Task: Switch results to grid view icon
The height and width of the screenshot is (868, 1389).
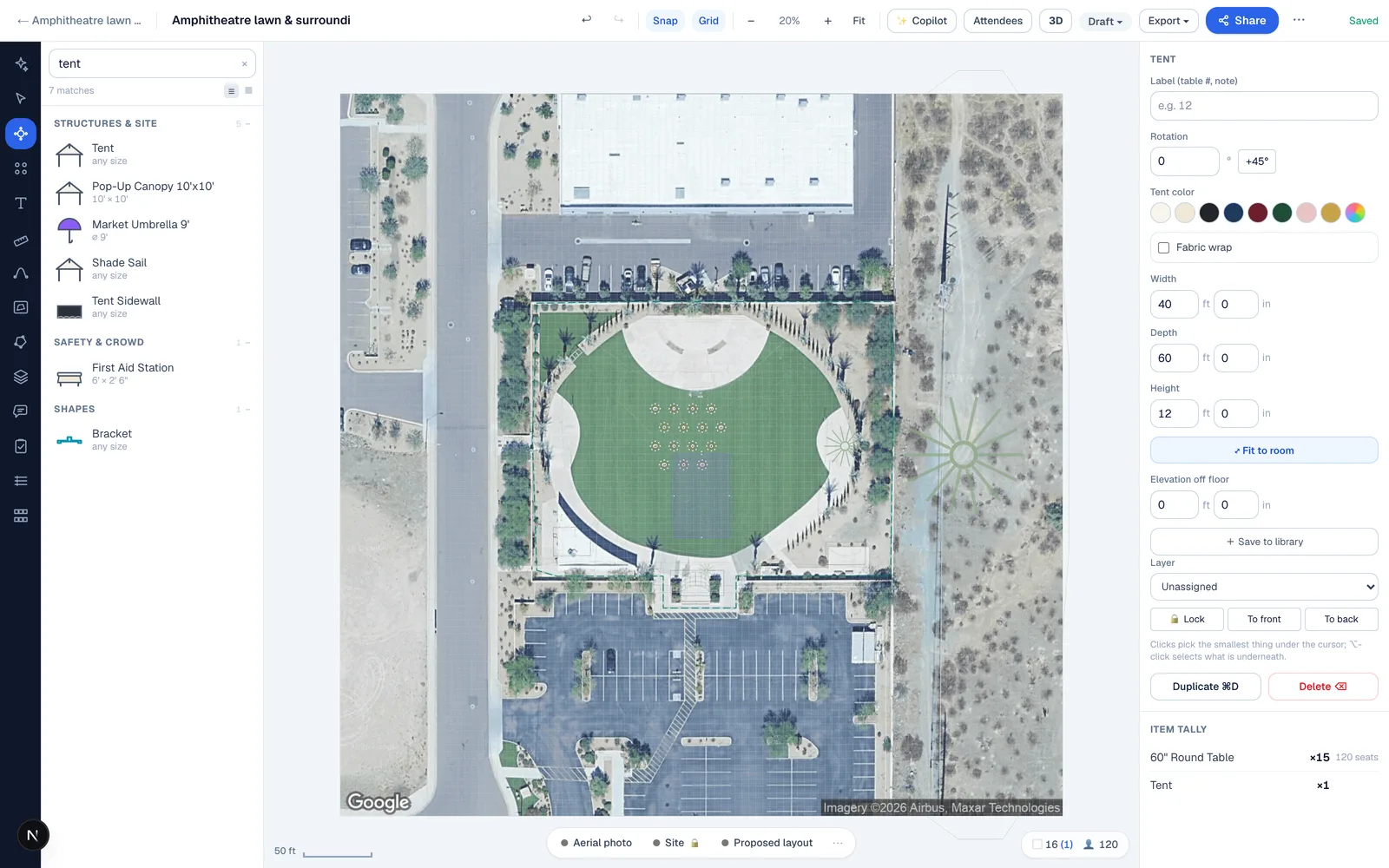Action: pos(248,90)
